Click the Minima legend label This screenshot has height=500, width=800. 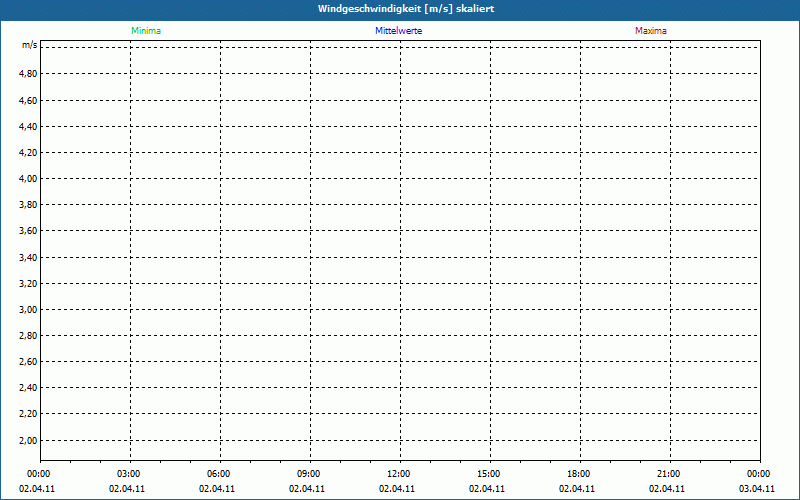pos(145,31)
